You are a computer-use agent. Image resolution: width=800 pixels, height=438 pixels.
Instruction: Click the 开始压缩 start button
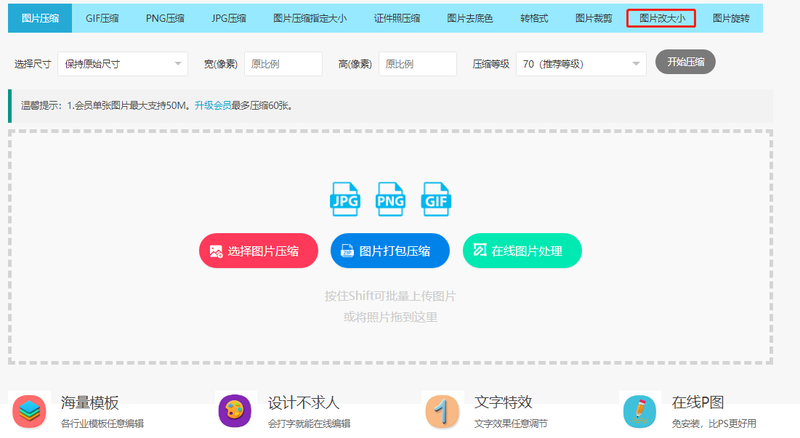pos(685,62)
